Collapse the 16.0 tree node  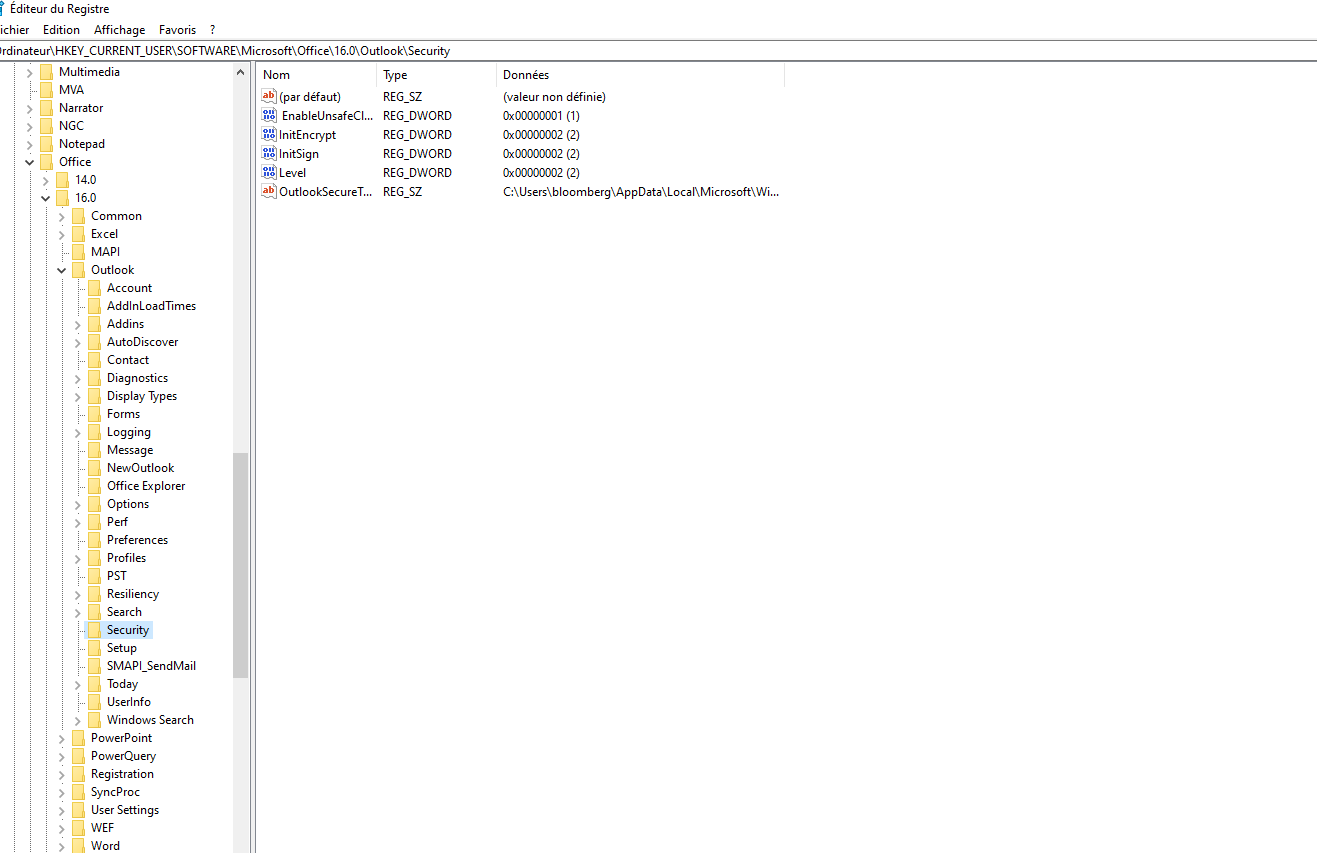45,198
